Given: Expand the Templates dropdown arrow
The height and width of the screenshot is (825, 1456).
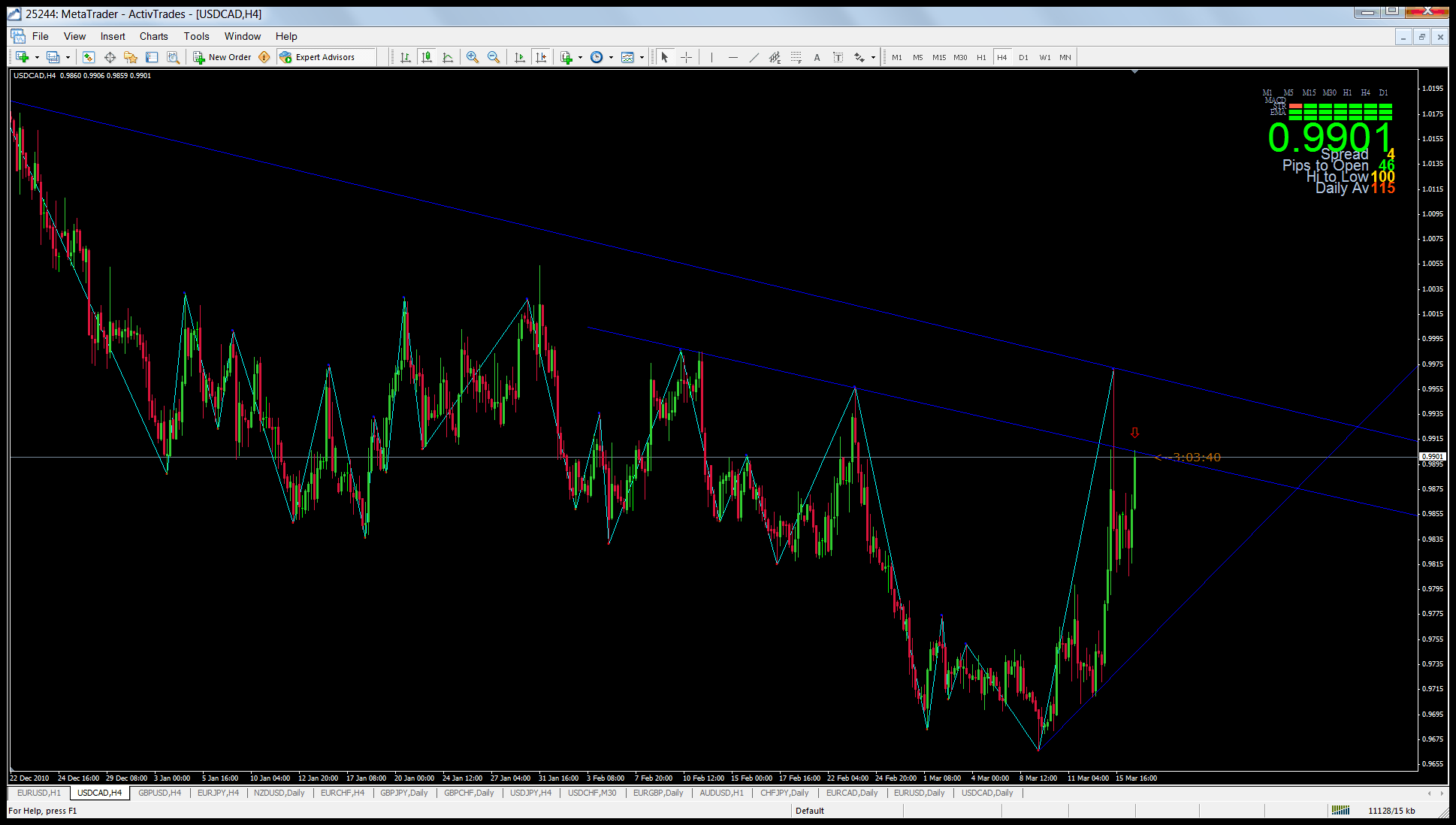Looking at the screenshot, I should [642, 57].
